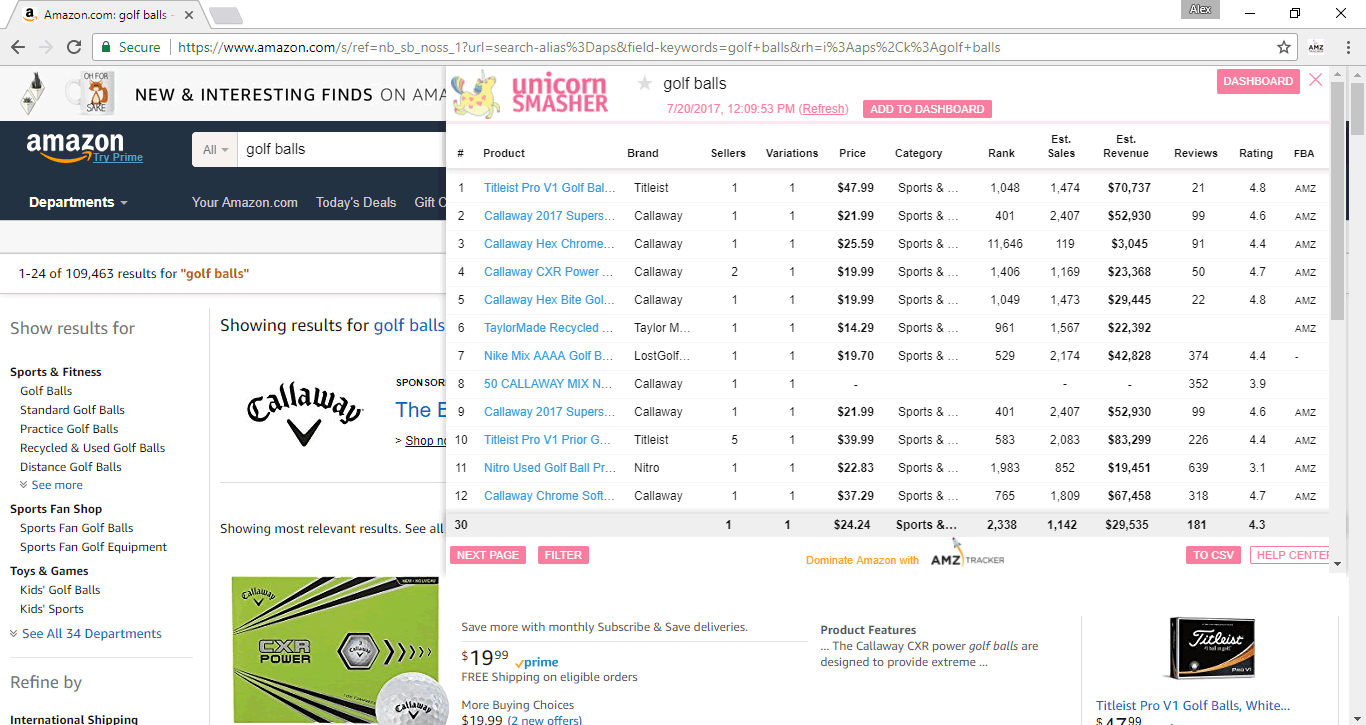
Task: Sort table by Rank column header
Action: tap(1001, 153)
